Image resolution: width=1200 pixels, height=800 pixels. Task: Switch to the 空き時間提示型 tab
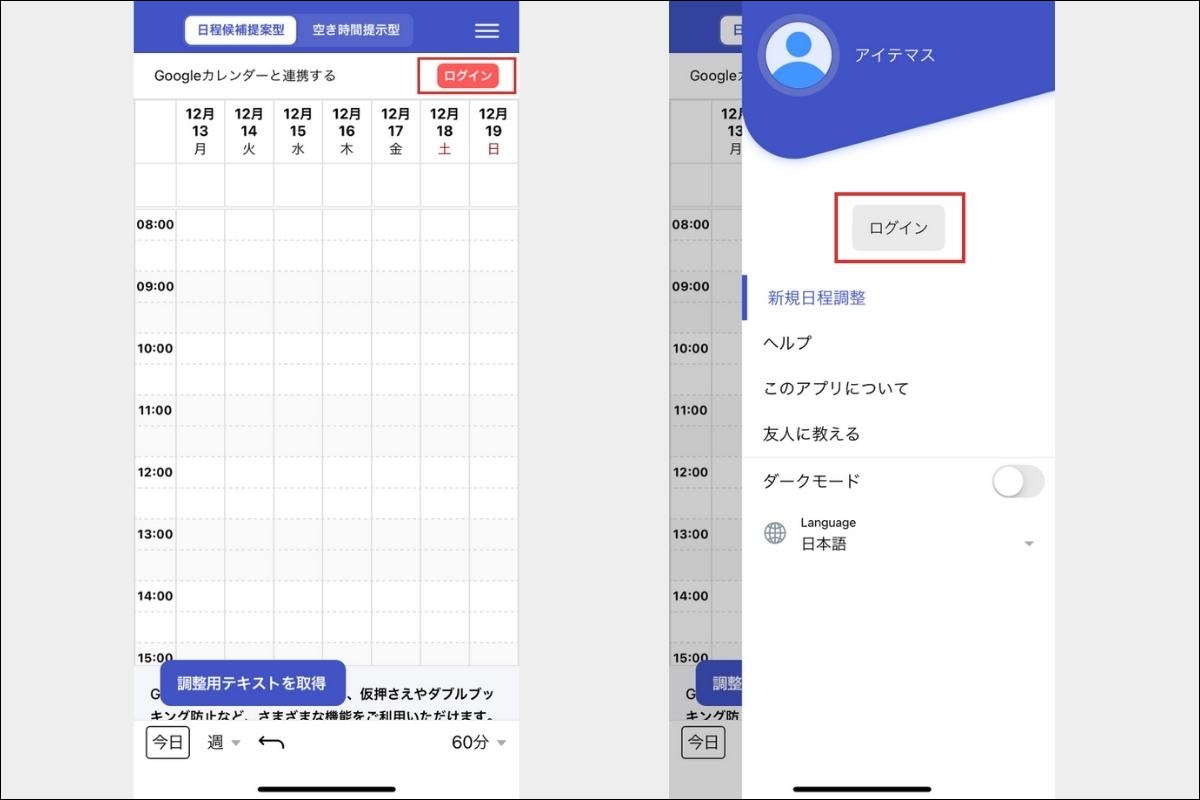coord(356,30)
